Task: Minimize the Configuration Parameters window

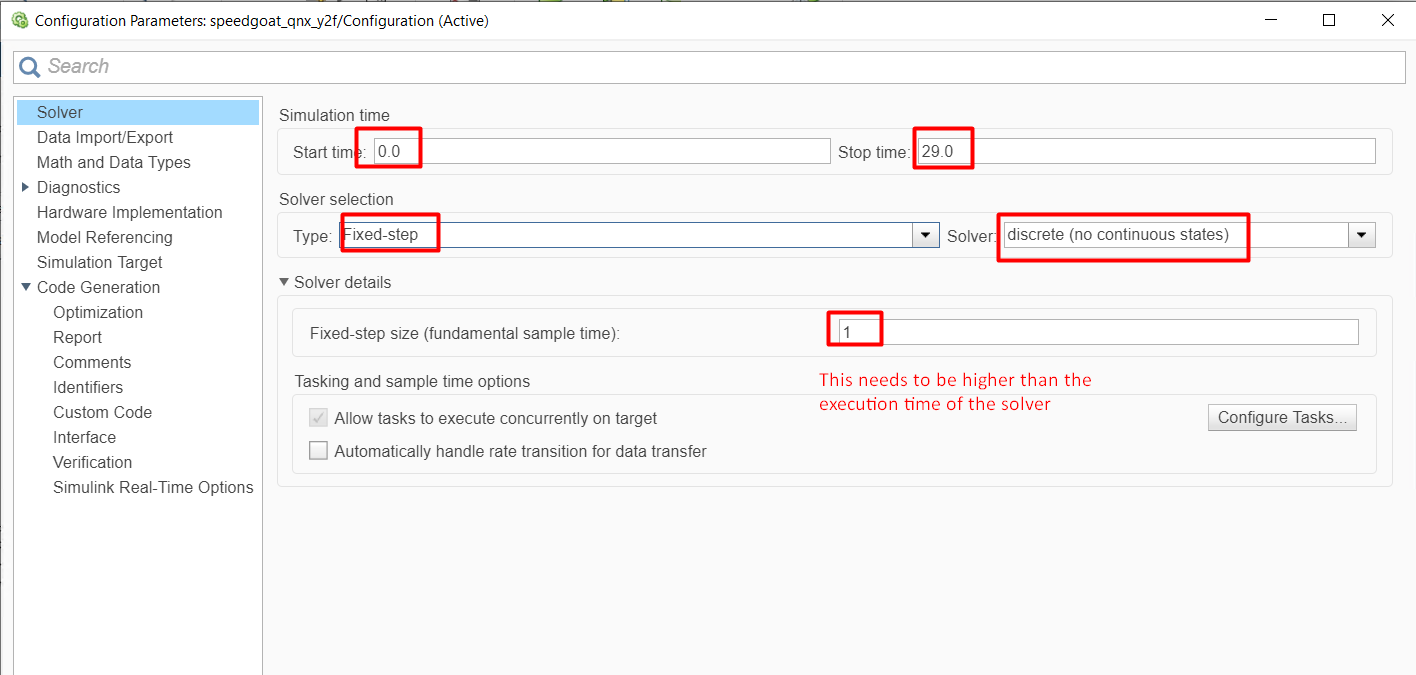Action: pos(1271,20)
